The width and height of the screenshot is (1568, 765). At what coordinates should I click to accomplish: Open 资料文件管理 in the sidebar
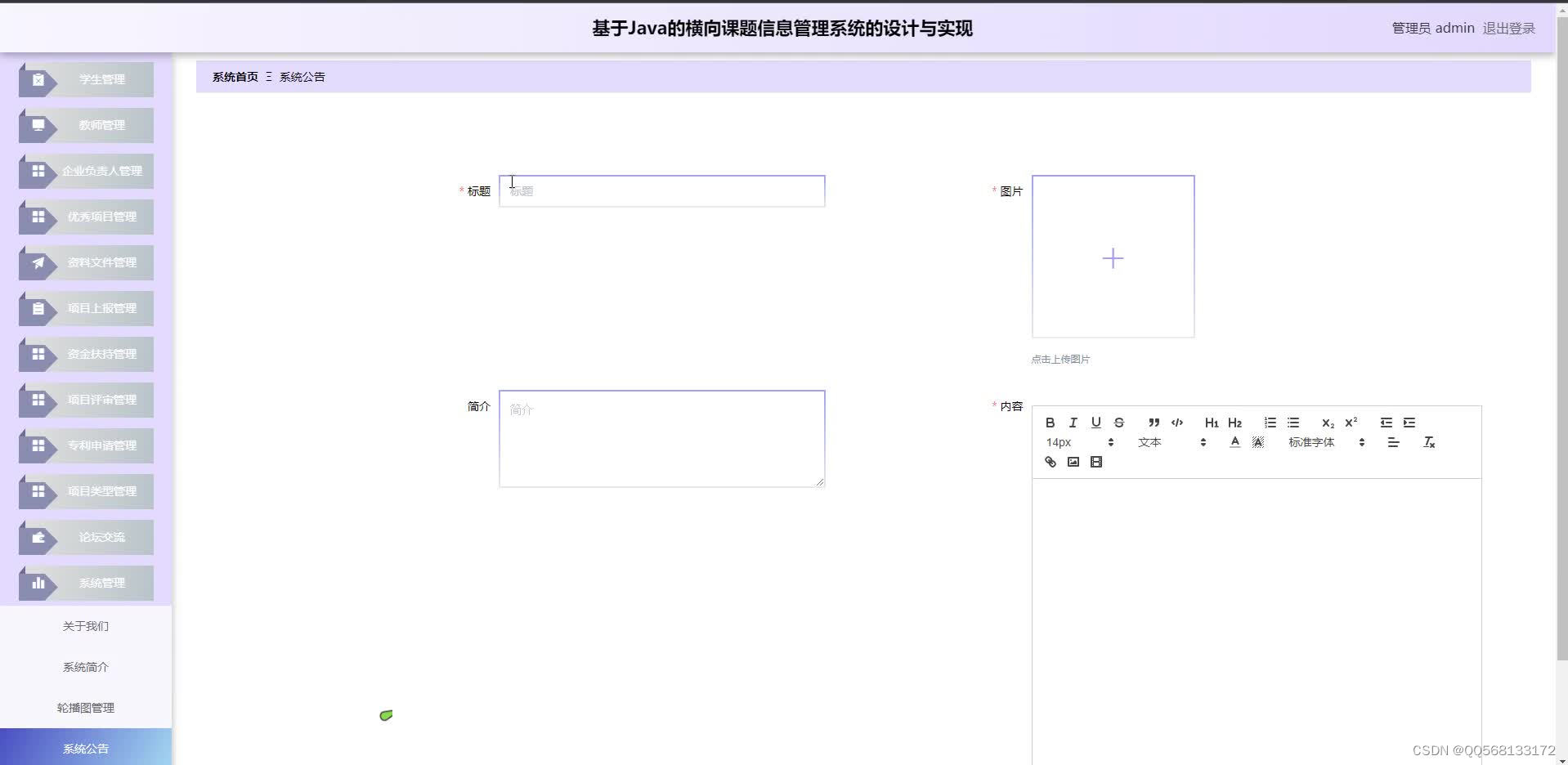click(86, 263)
